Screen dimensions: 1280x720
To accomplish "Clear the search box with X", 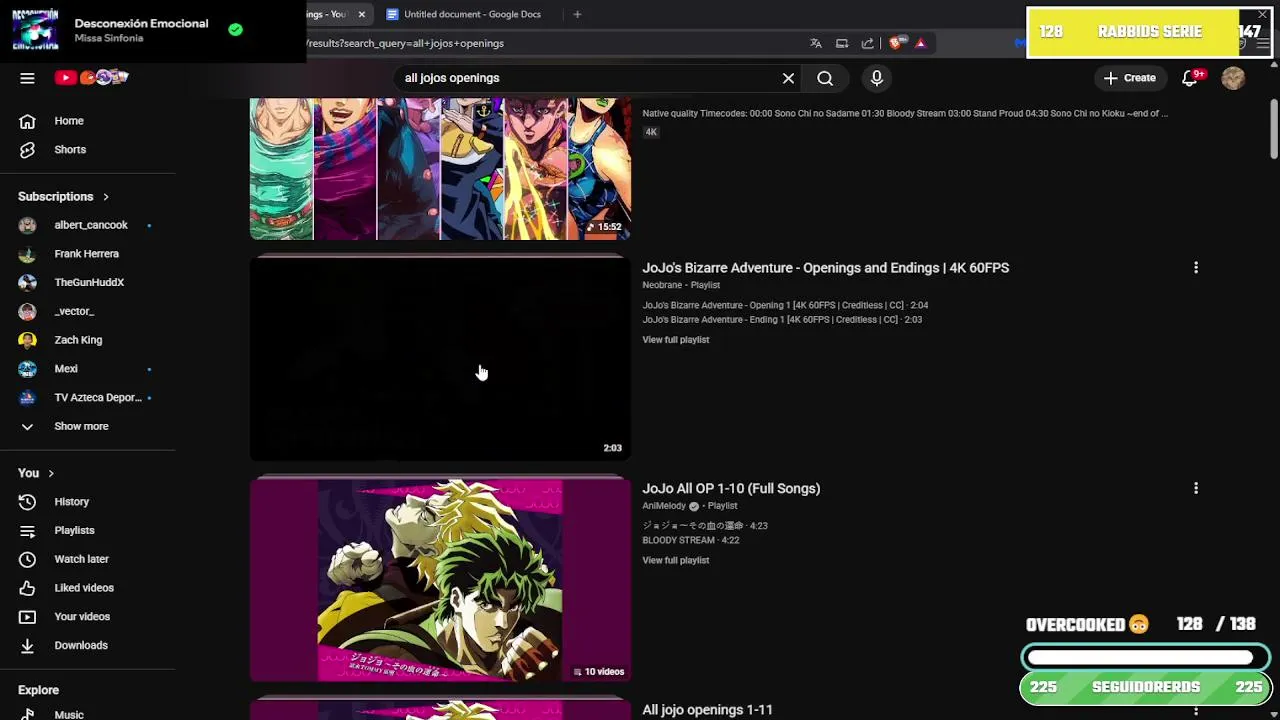I will click(x=788, y=78).
